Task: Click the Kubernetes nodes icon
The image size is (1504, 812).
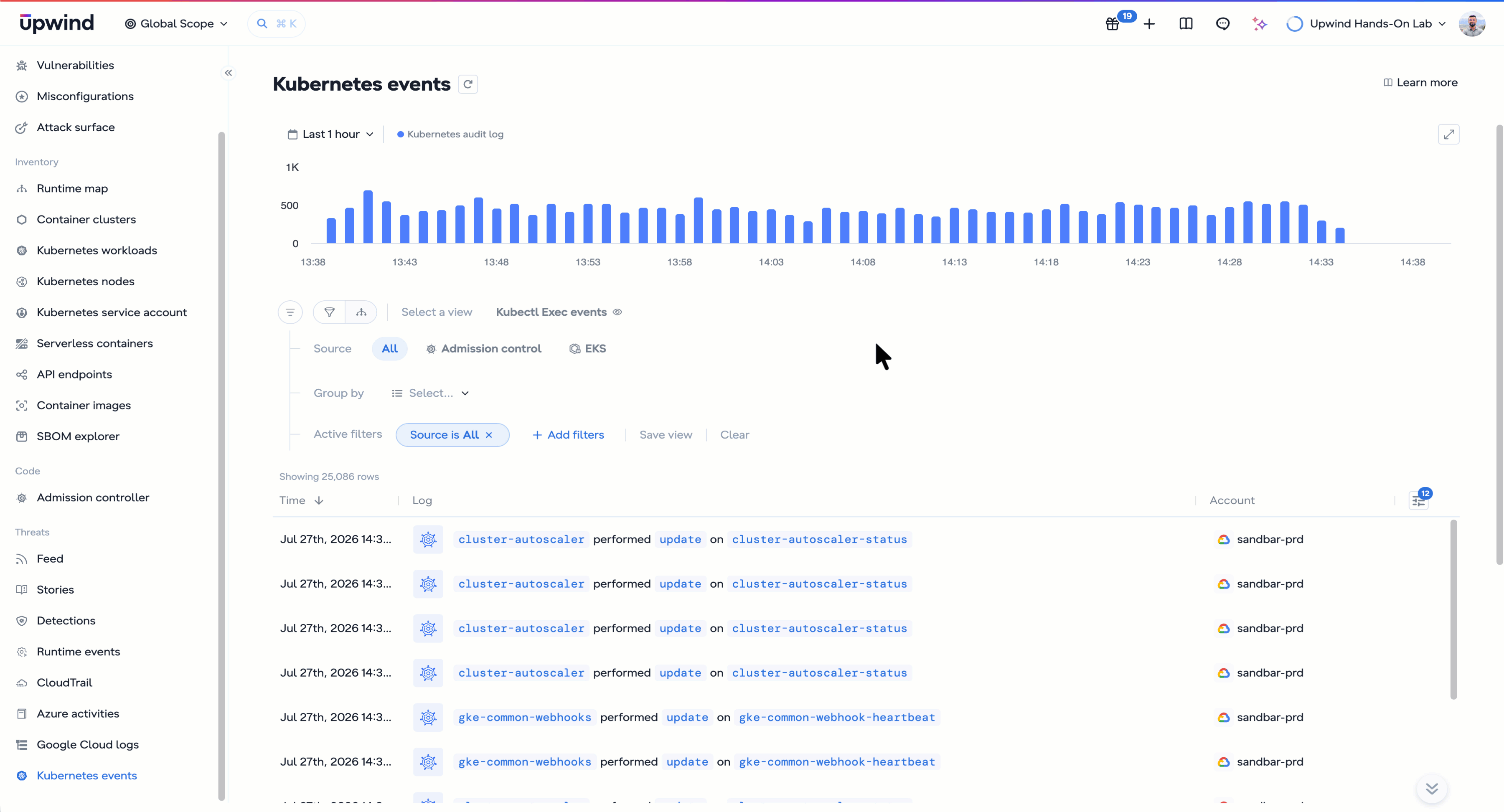Action: coord(22,282)
